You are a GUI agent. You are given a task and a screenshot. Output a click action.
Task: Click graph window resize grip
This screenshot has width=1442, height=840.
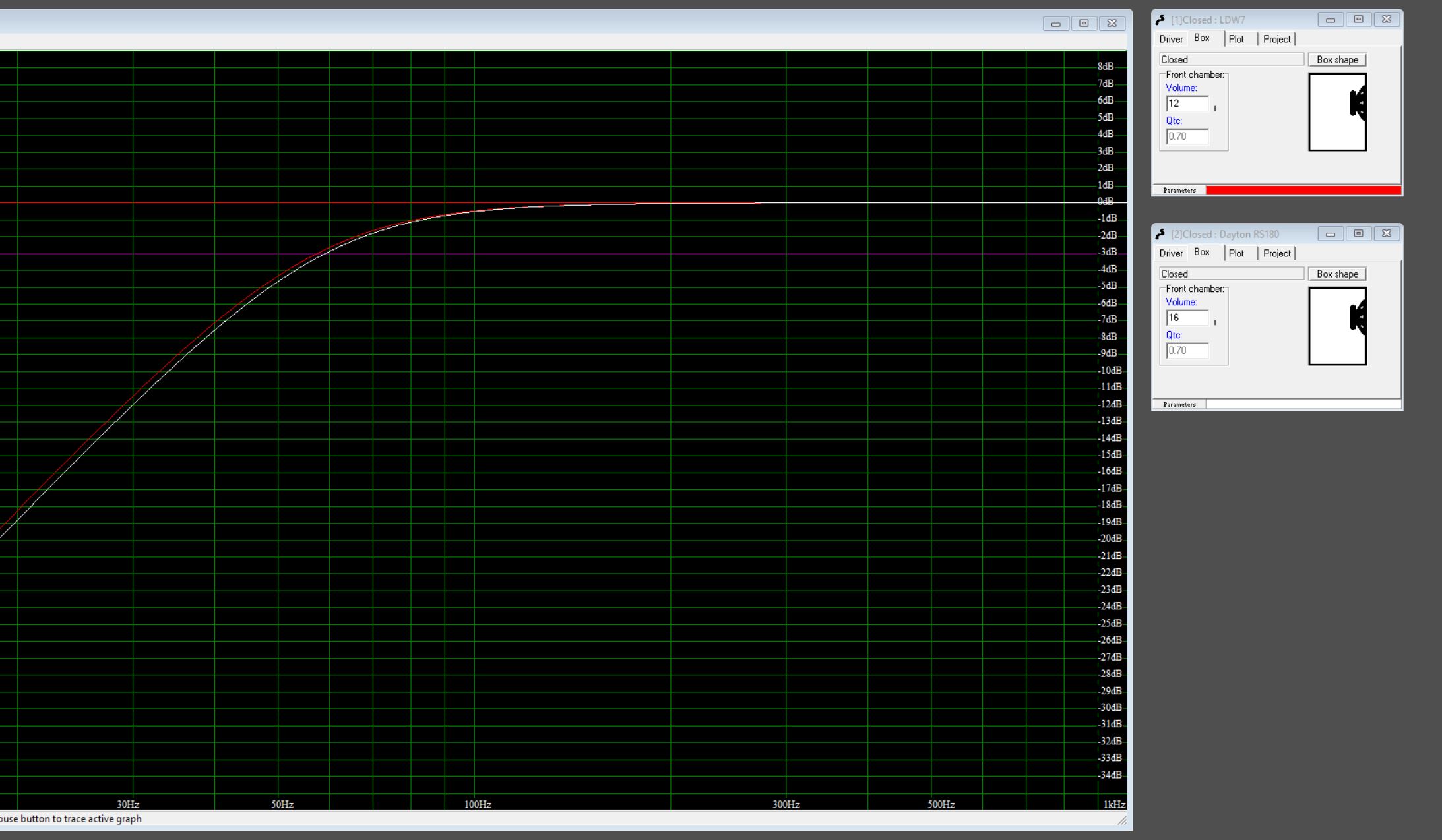tap(1122, 820)
